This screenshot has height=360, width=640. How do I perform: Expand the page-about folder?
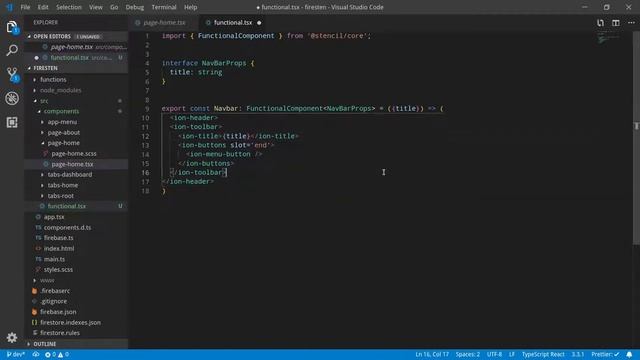64,133
